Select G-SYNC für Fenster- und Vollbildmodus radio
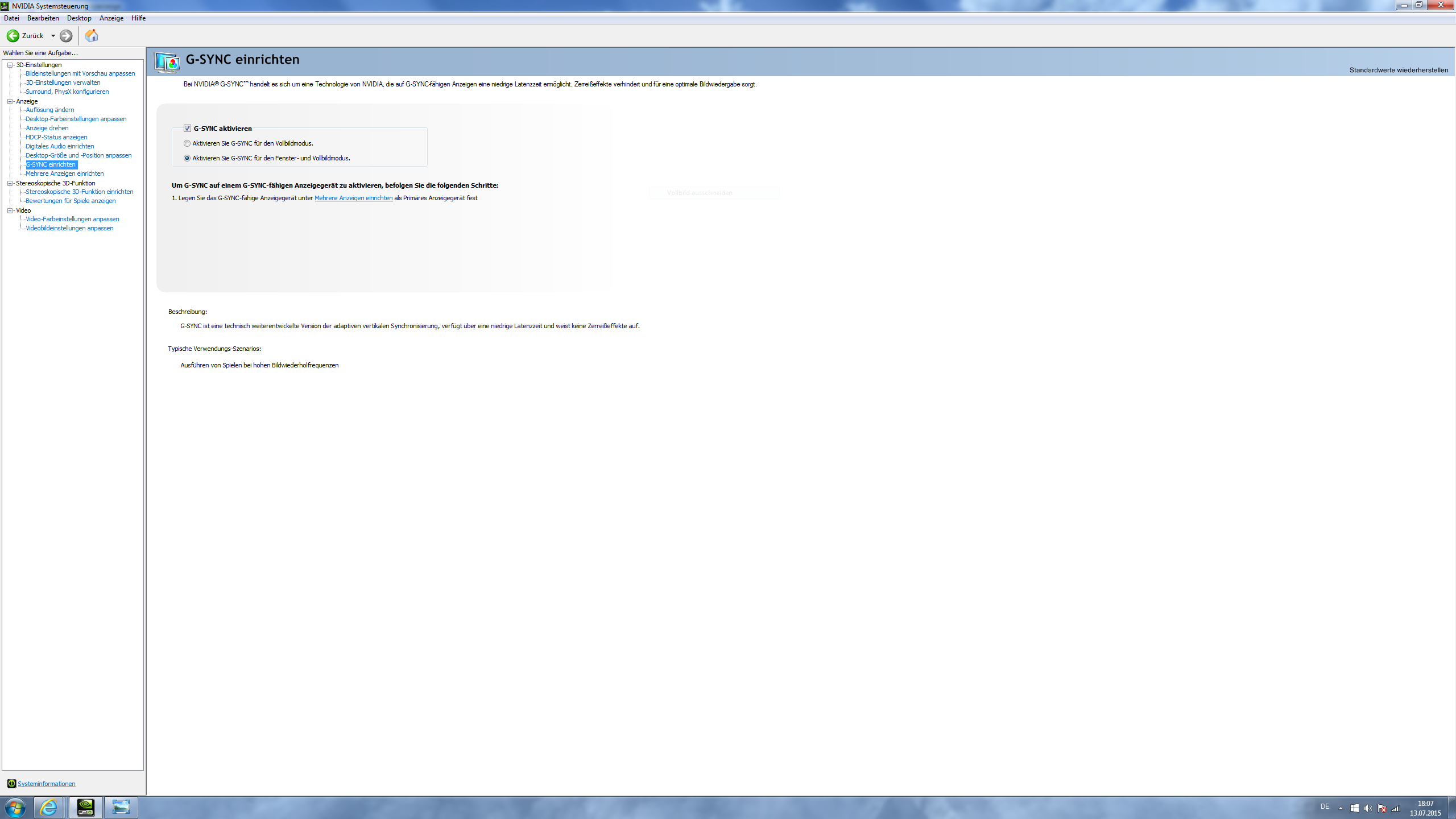 (x=187, y=158)
